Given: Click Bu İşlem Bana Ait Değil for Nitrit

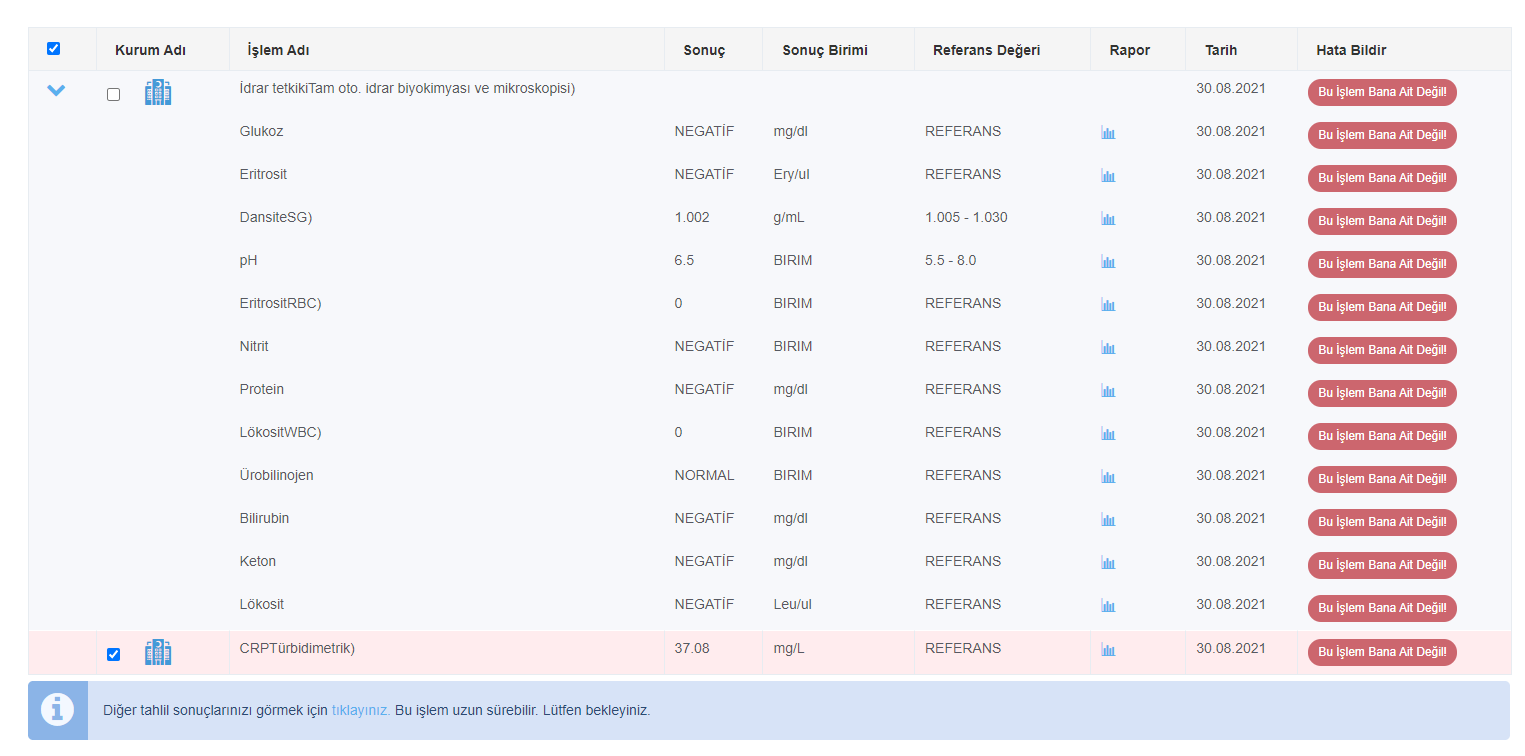Looking at the screenshot, I should [x=1382, y=350].
